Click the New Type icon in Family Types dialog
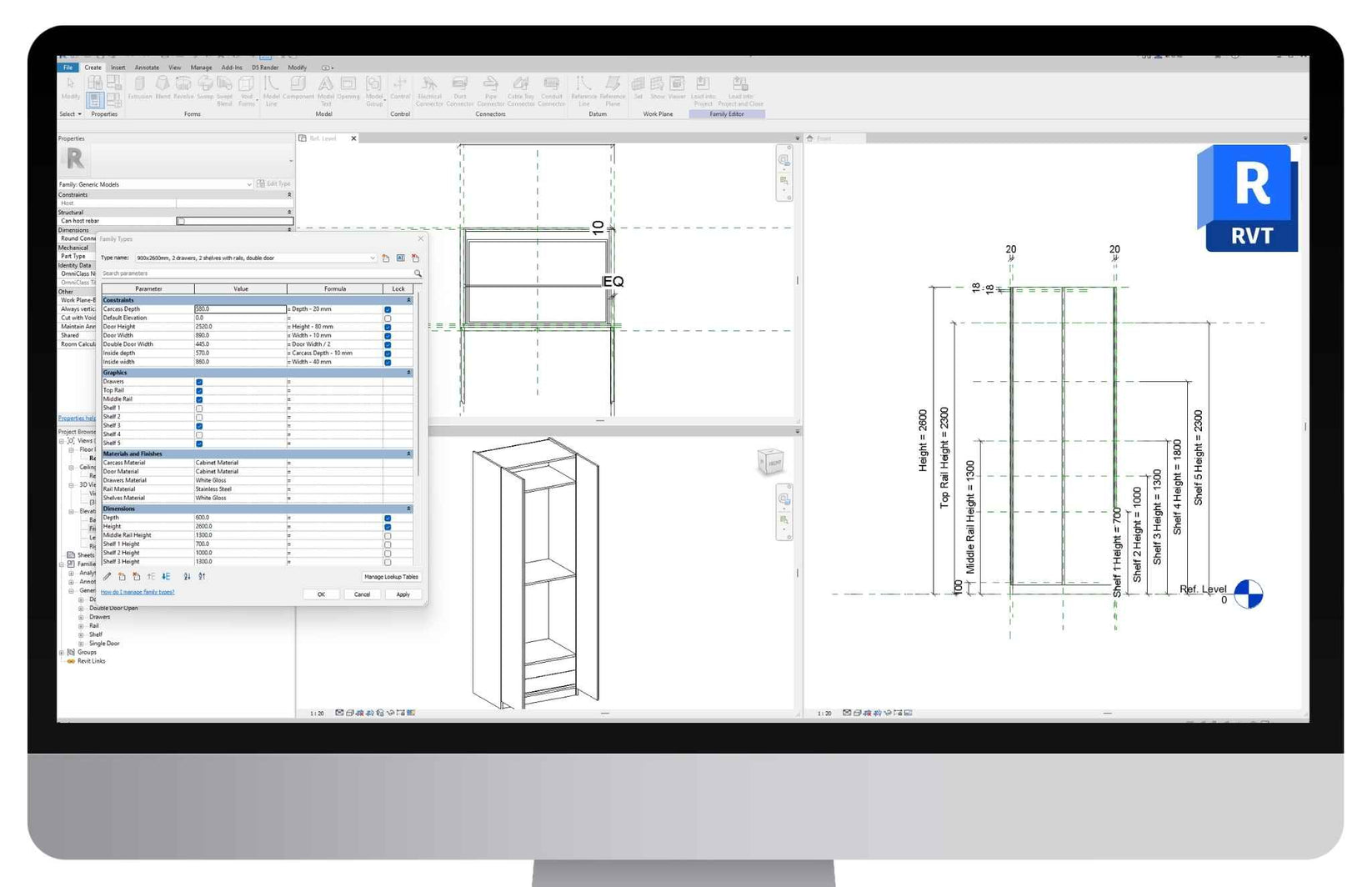The width and height of the screenshot is (1372, 887). pos(385,258)
